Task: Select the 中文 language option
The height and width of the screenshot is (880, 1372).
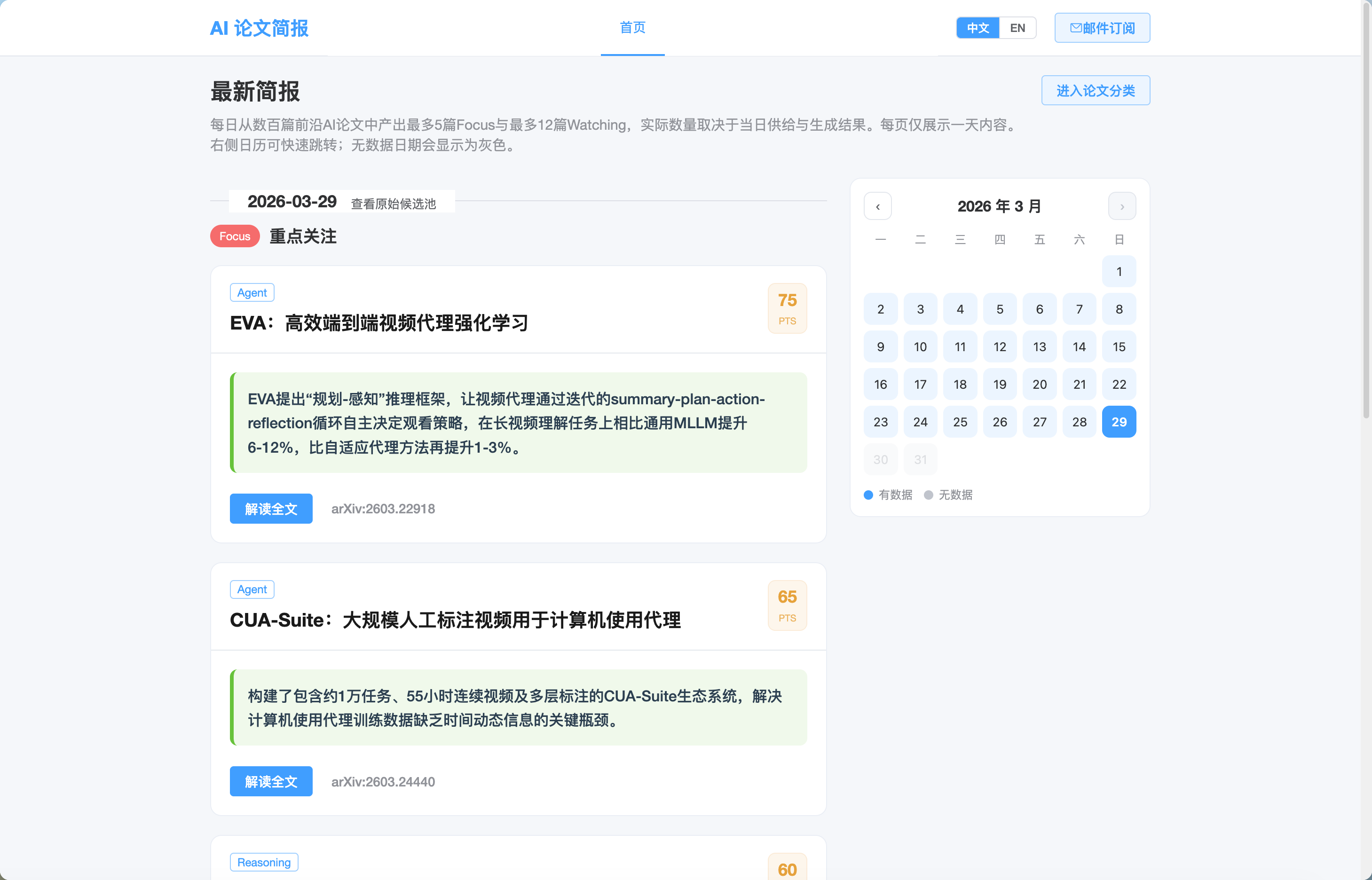Action: coord(978,27)
